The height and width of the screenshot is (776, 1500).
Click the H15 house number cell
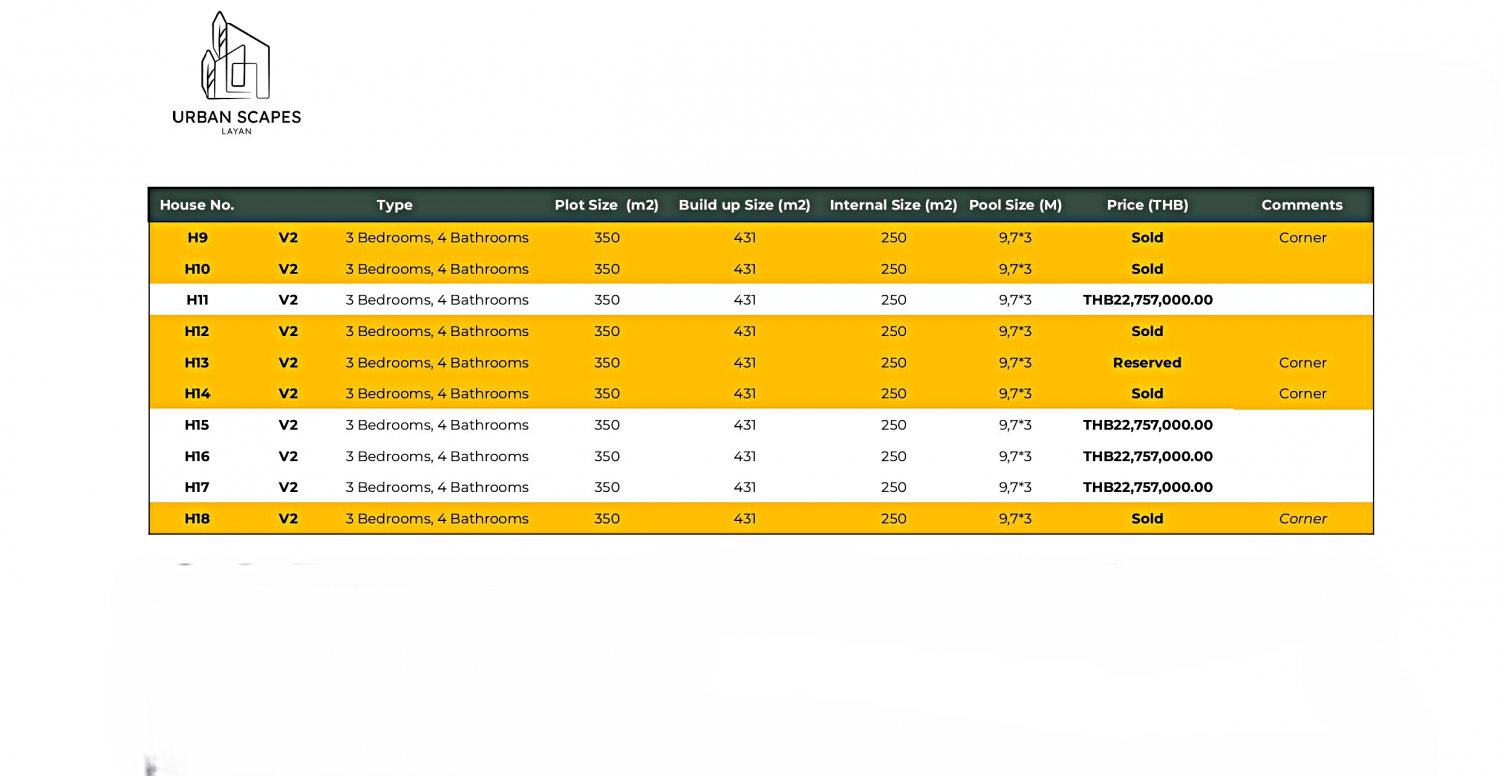(197, 425)
